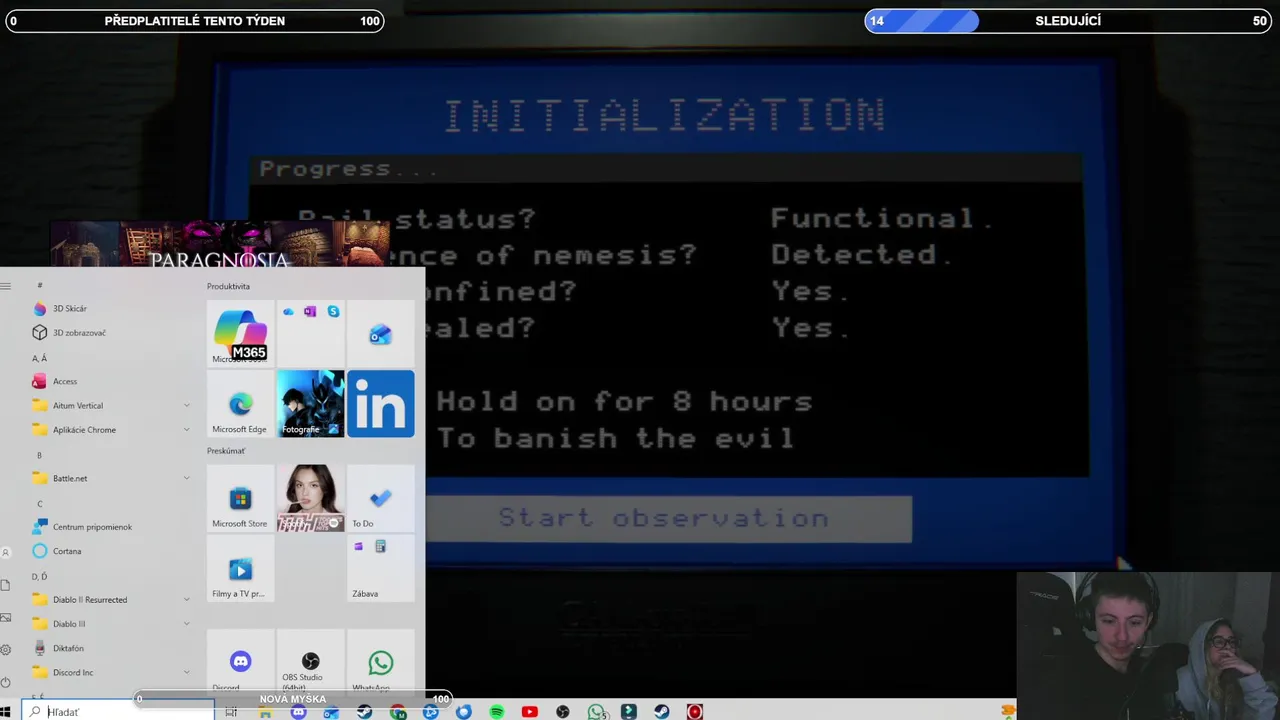This screenshot has height=720, width=1280.
Task: Open YouTube icon on the taskbar
Action: click(x=530, y=712)
